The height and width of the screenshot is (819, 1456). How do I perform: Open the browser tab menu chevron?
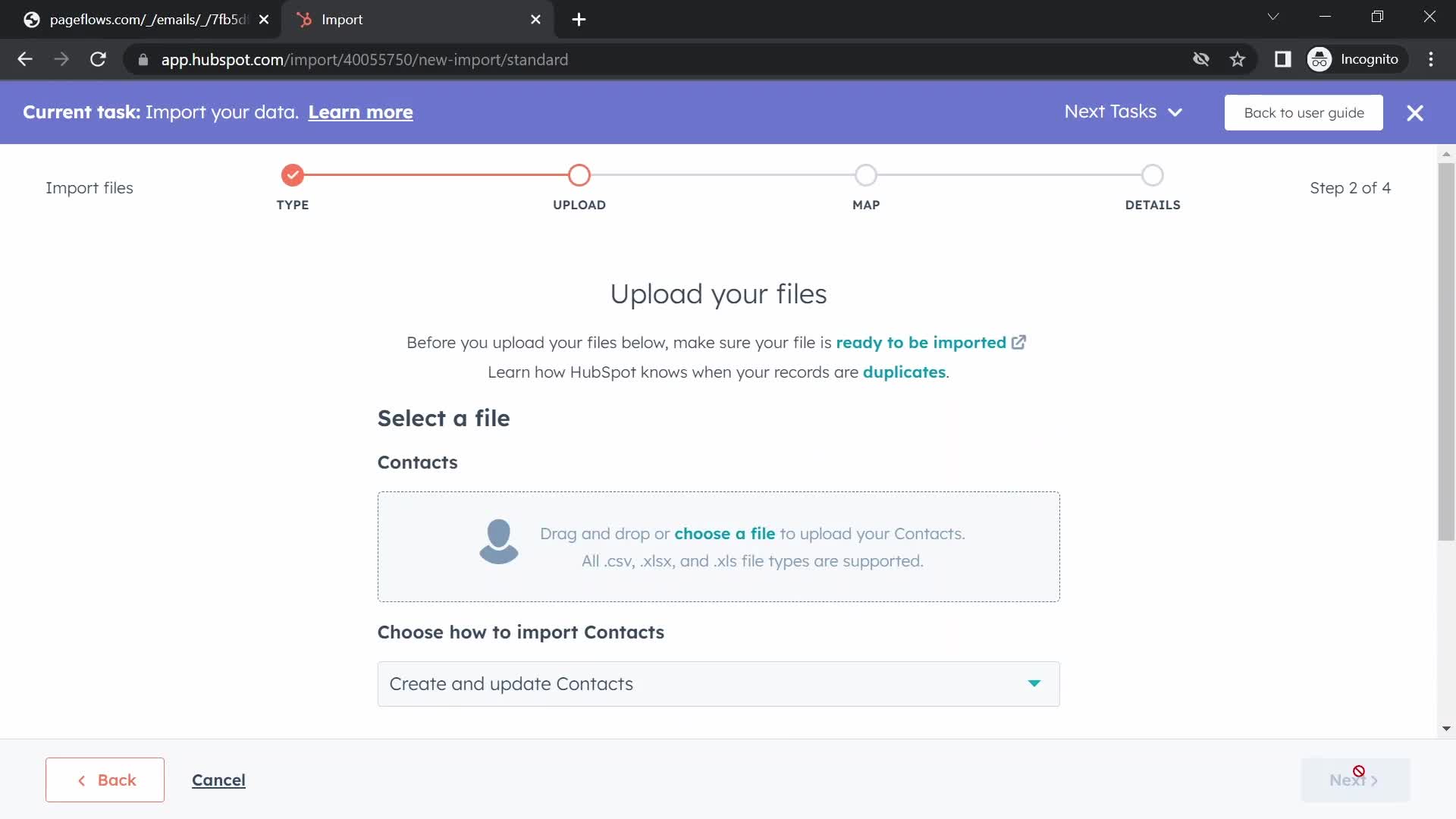1273,17
